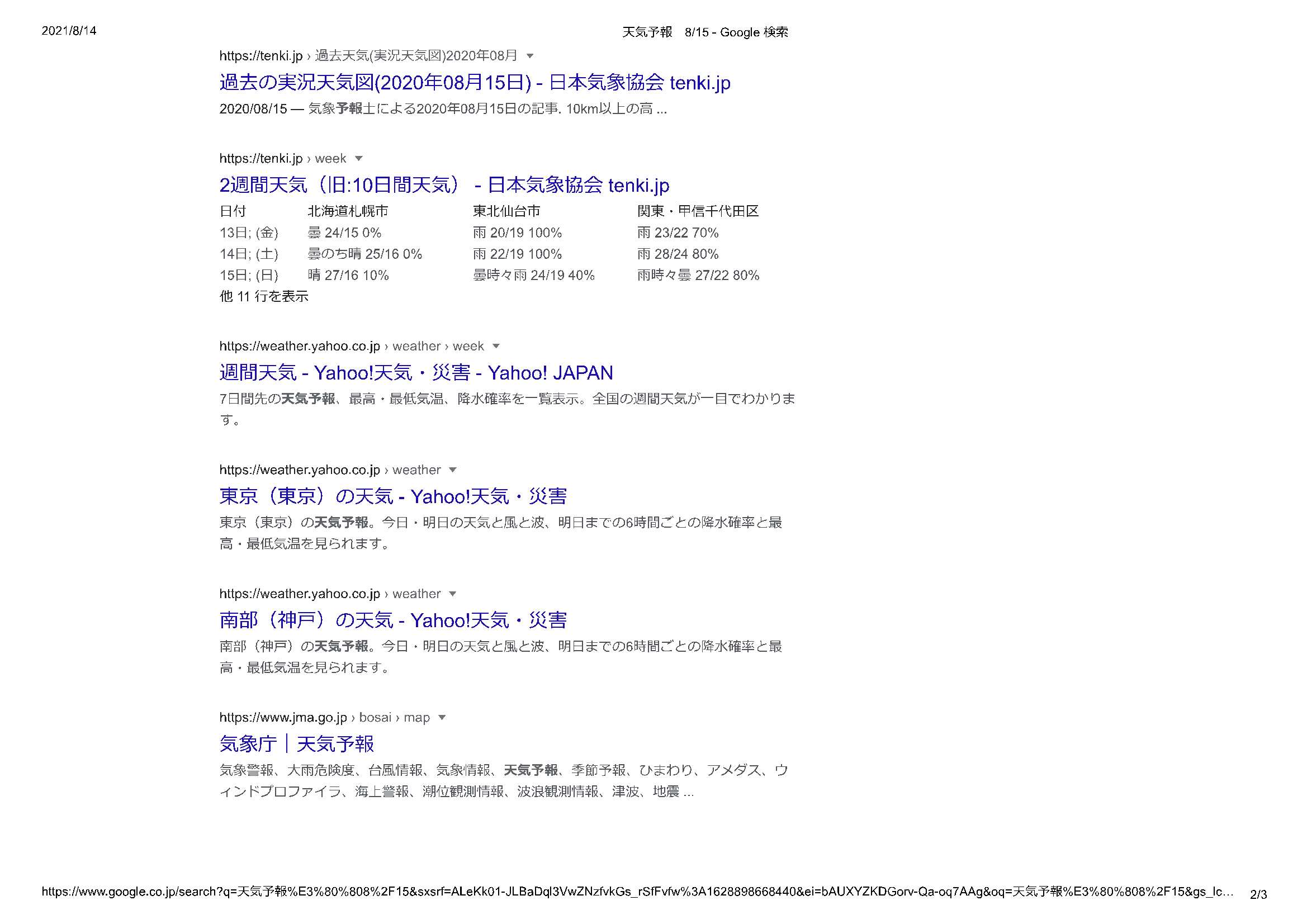1307x924 pixels.
Task: Expand dropdown arrow next to tenki.jp 過去天気 URL
Action: pyautogui.click(x=530, y=56)
